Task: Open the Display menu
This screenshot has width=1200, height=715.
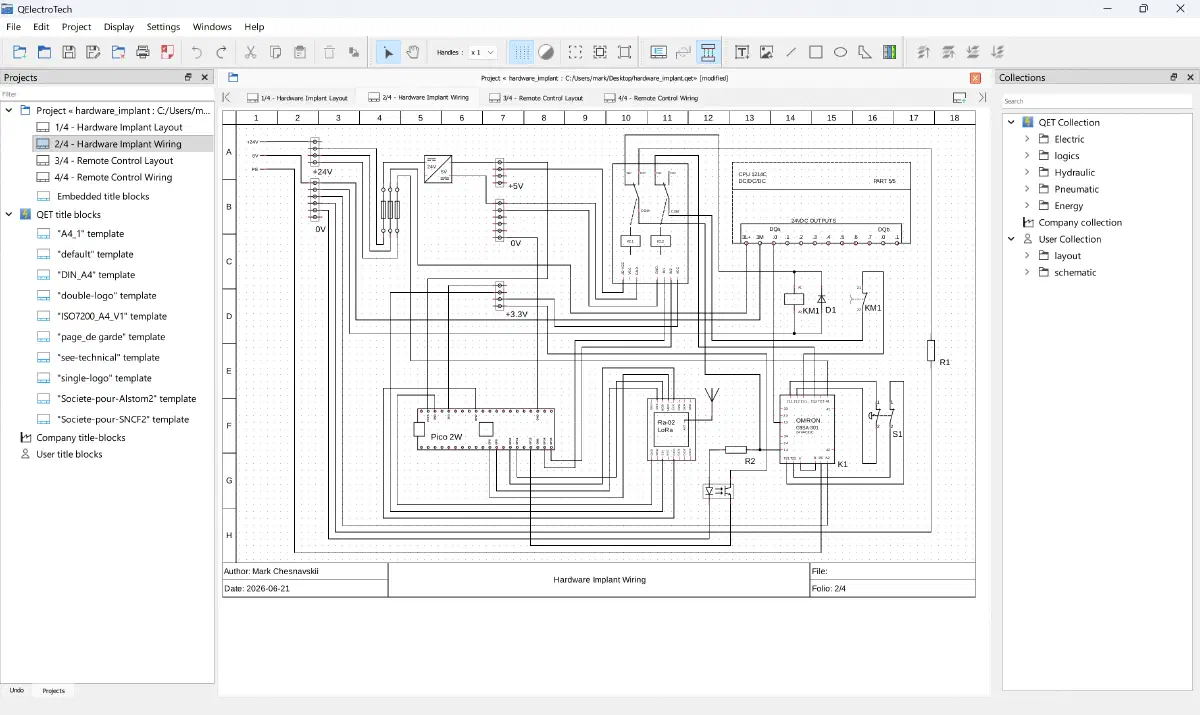Action: (x=119, y=27)
